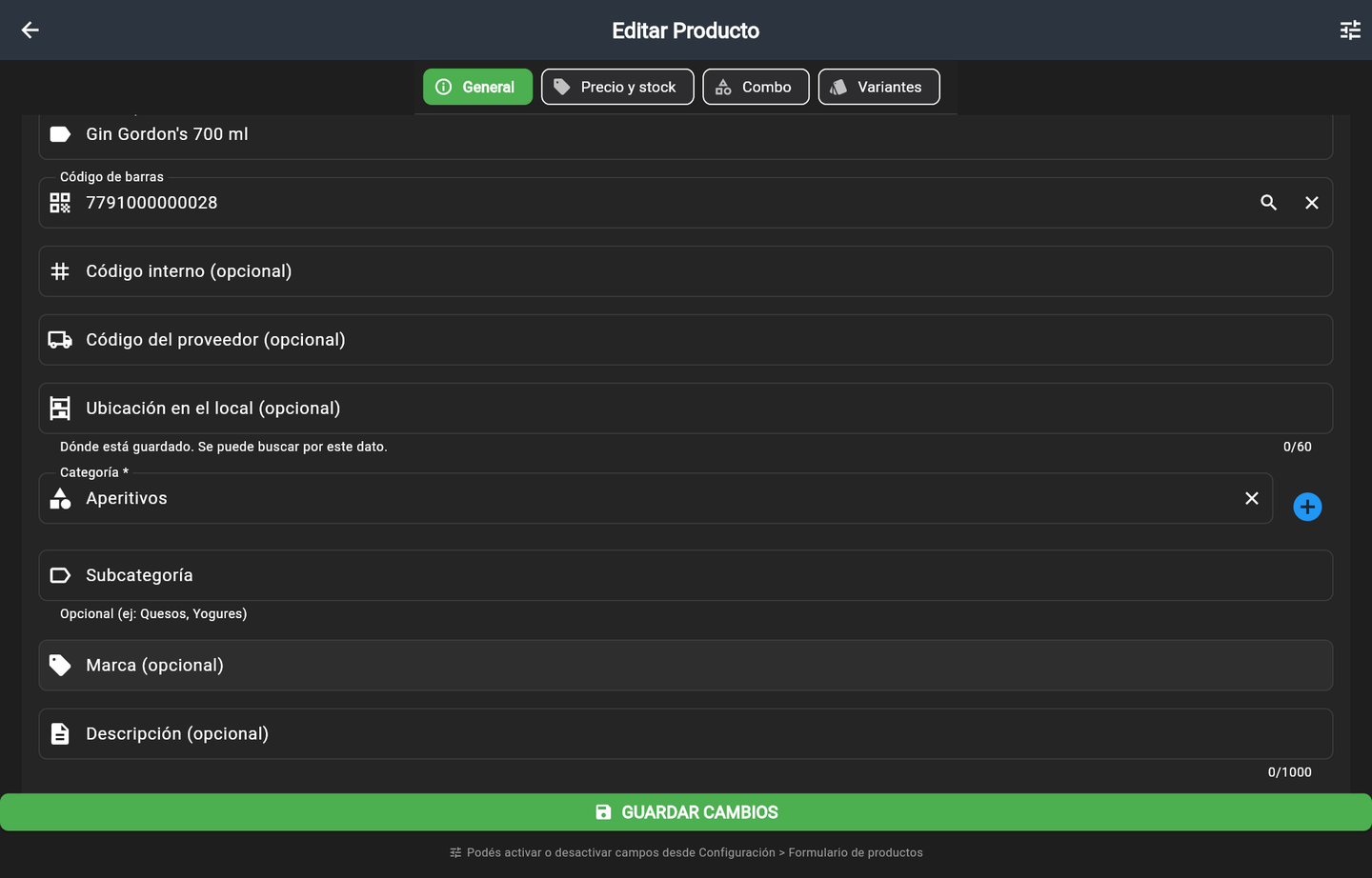Clear the barcode field

[x=1312, y=203]
